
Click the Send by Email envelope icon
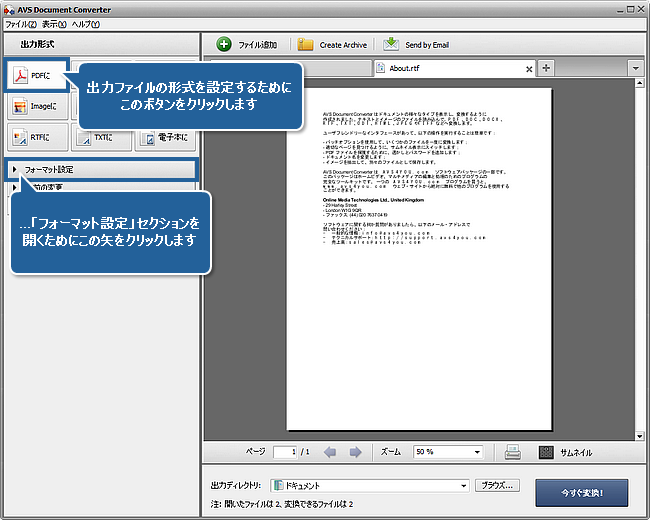[391, 44]
